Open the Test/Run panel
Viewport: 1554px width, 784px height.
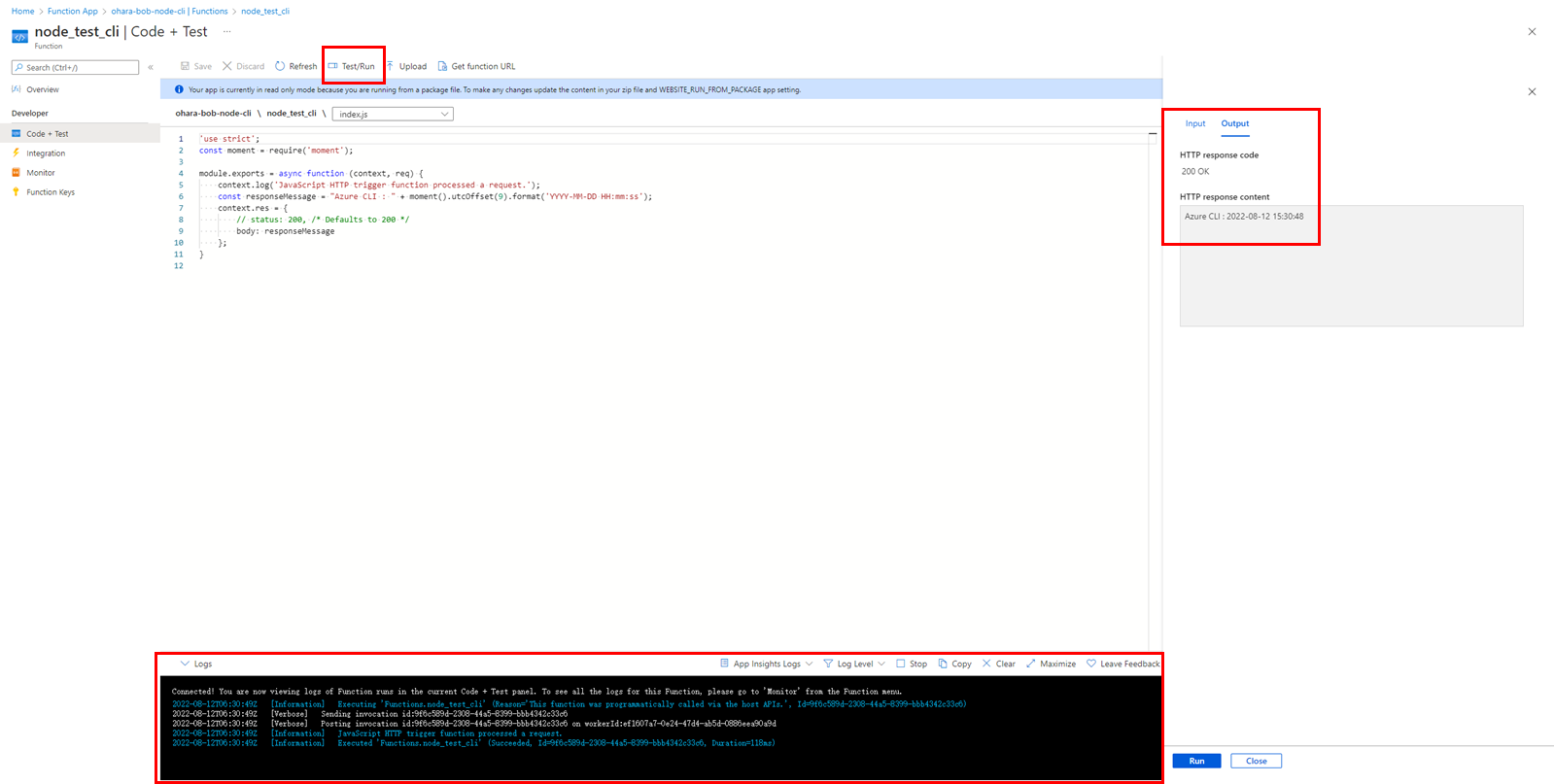click(x=351, y=66)
